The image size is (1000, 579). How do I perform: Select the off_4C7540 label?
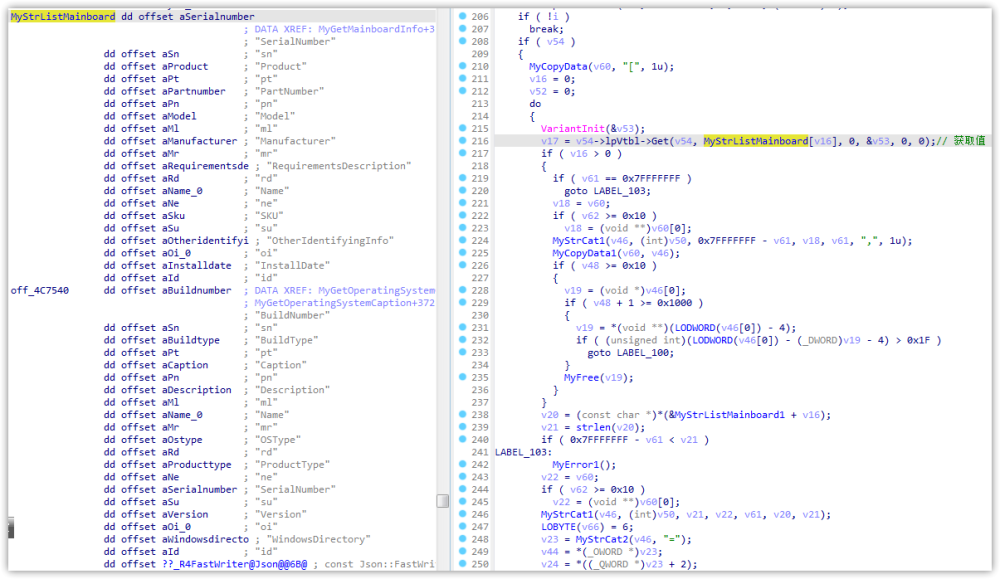point(38,291)
